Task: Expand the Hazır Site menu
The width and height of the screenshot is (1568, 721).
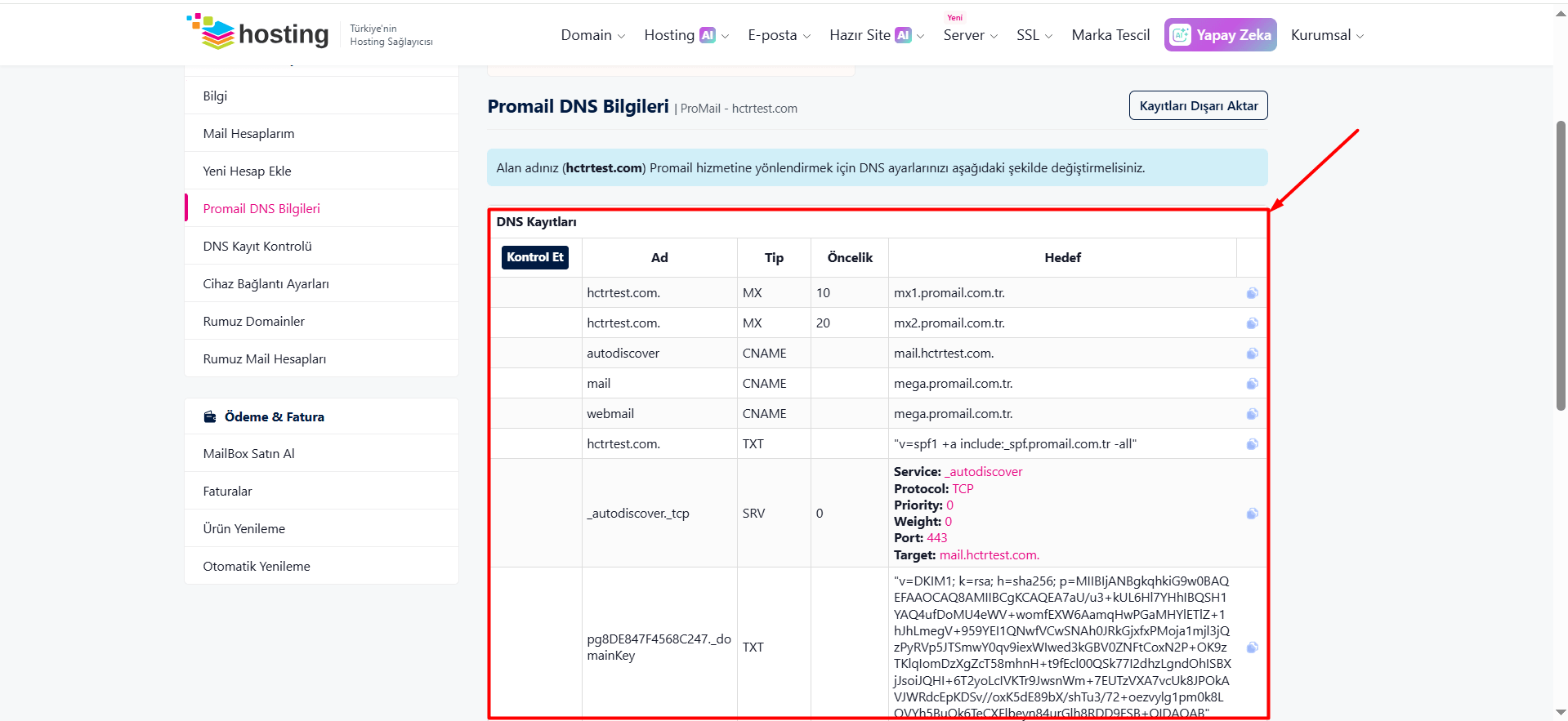Action: 877,35
